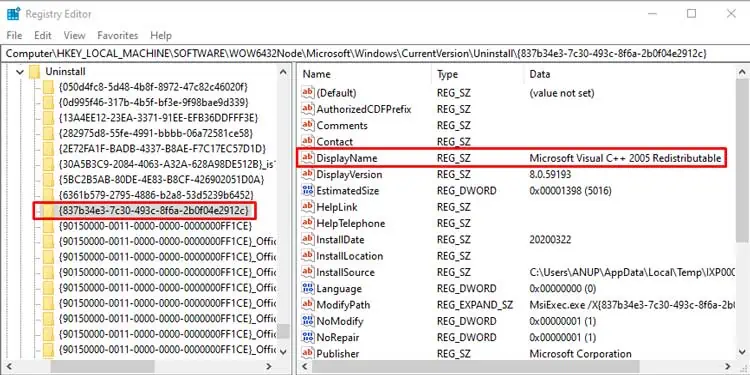Click the values pane right scroll arrow
Screen dimensions: 750x375
(x=728, y=366)
